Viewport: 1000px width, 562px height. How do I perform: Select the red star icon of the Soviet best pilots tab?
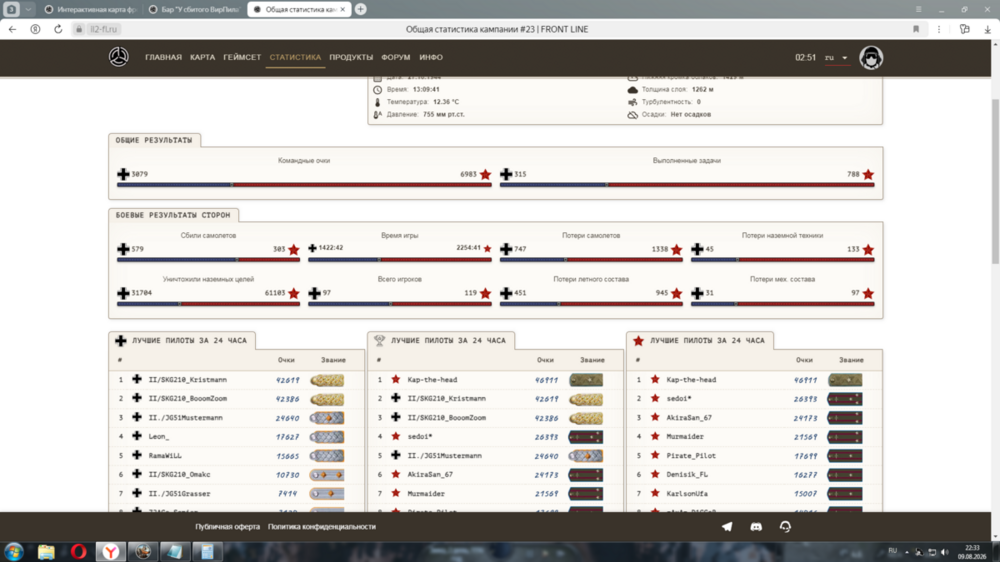[638, 341]
